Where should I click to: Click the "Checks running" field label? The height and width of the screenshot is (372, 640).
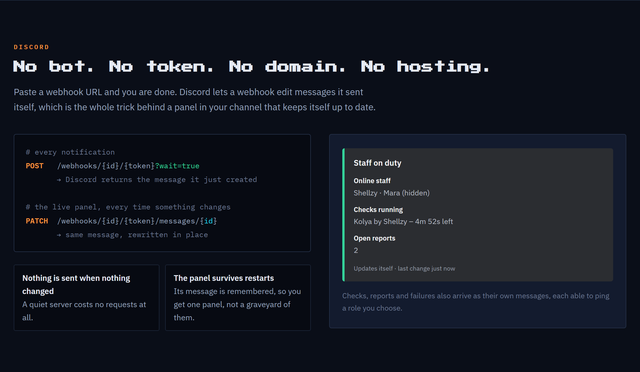coord(378,209)
